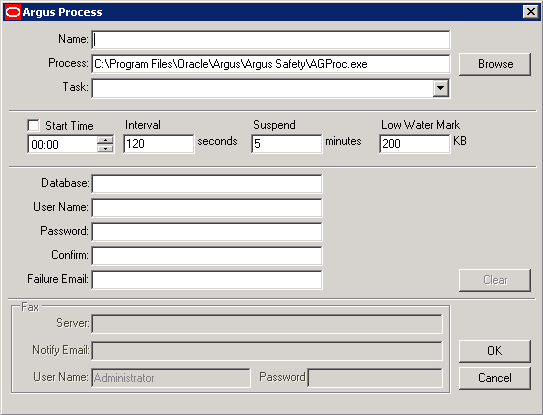This screenshot has height=415, width=543.
Task: Click the Low Water Mark KB field
Action: [x=415, y=144]
